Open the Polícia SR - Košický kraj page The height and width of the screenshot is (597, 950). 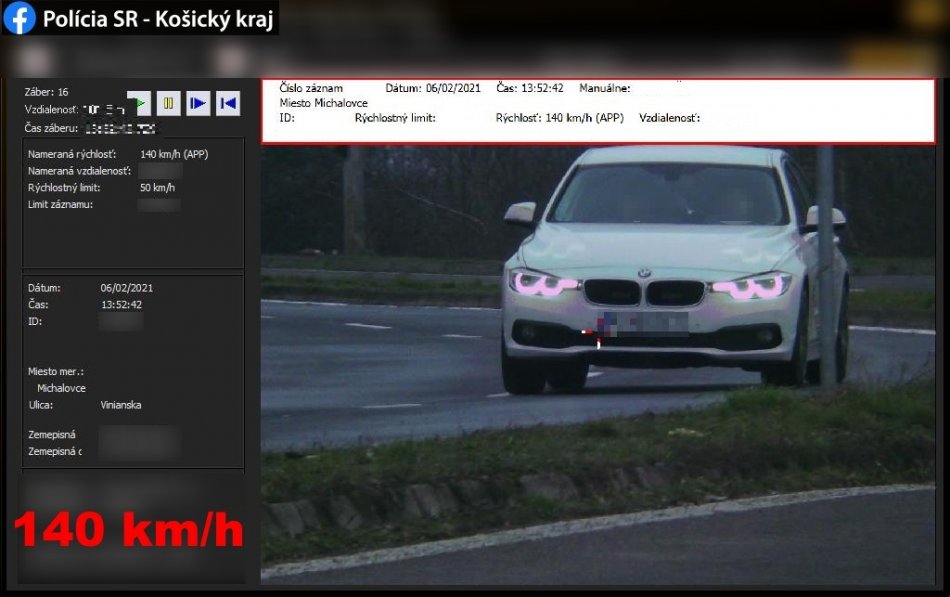pyautogui.click(x=157, y=19)
